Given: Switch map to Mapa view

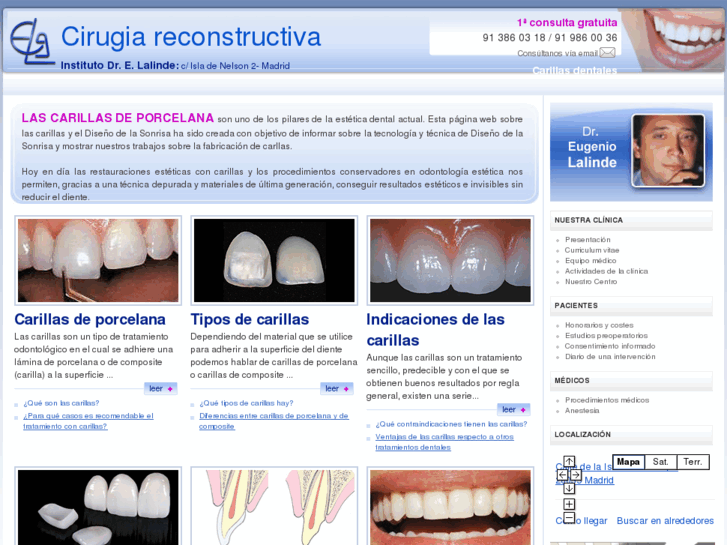Looking at the screenshot, I should pos(628,462).
